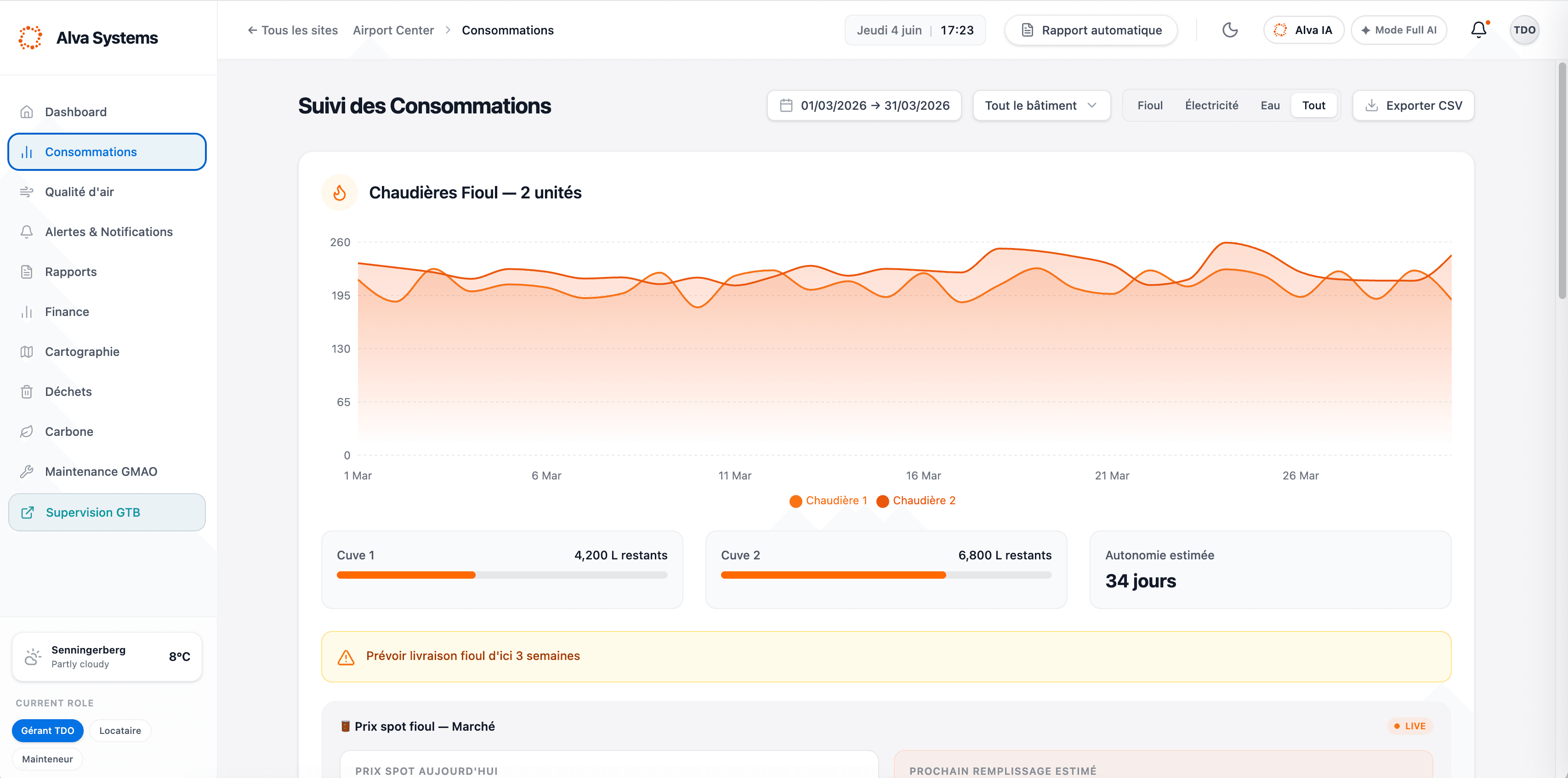The image size is (1568, 778).
Task: Click the Cuve 1 fuel level bar
Action: 502,575
